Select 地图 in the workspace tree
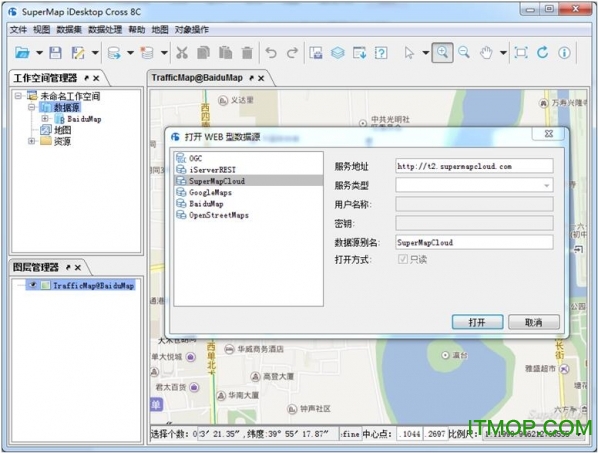Screen dimensions: 598x453 coord(63,130)
